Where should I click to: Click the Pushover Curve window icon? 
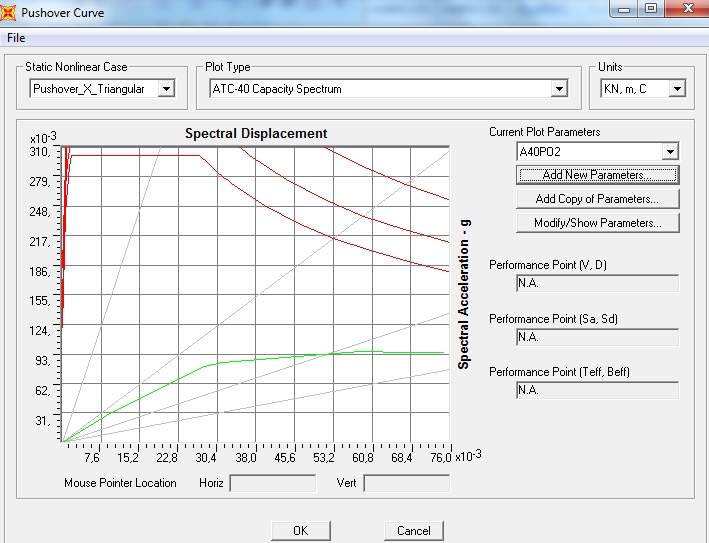pyautogui.click(x=8, y=12)
